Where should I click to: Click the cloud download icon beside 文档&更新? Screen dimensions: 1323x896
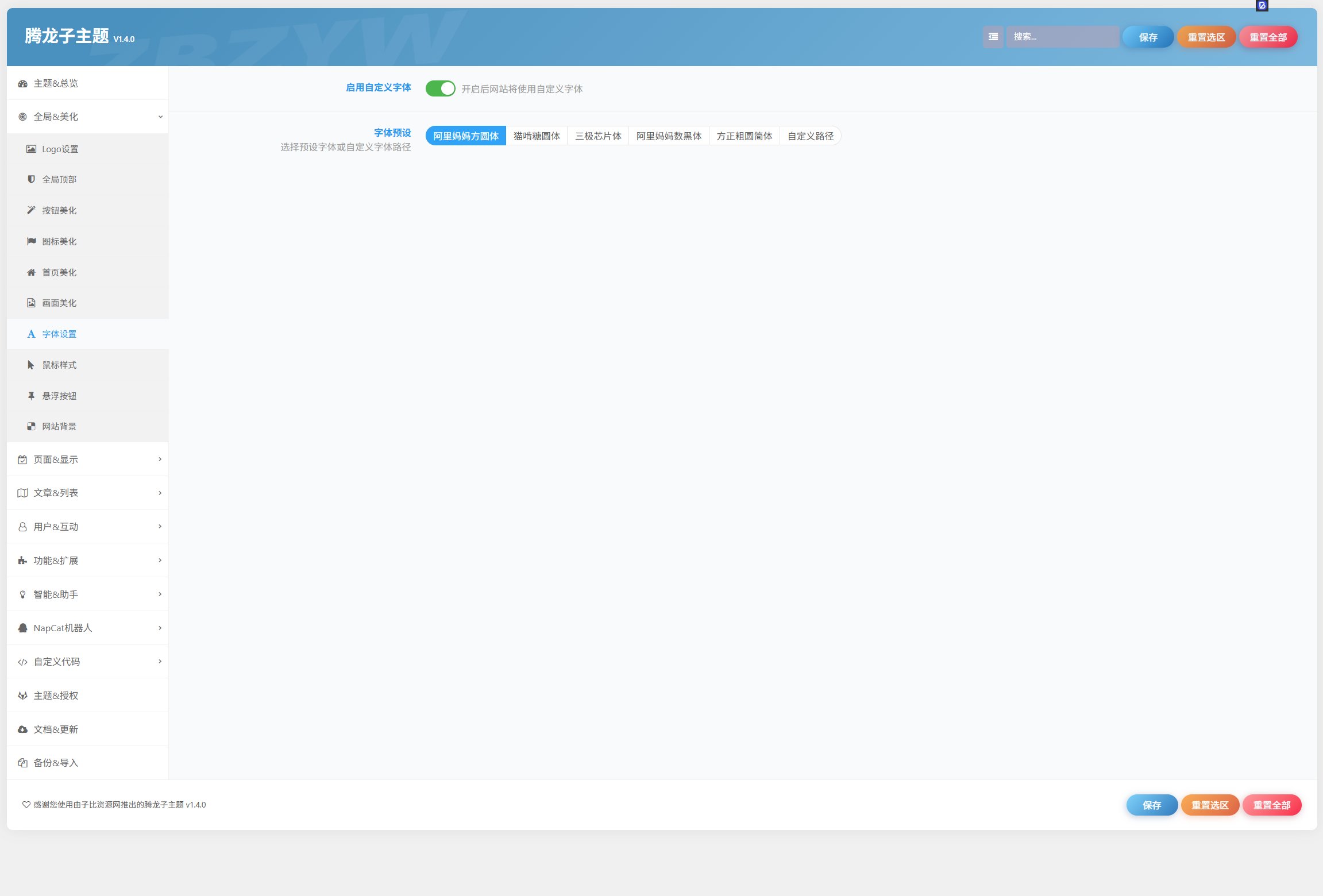click(x=23, y=730)
